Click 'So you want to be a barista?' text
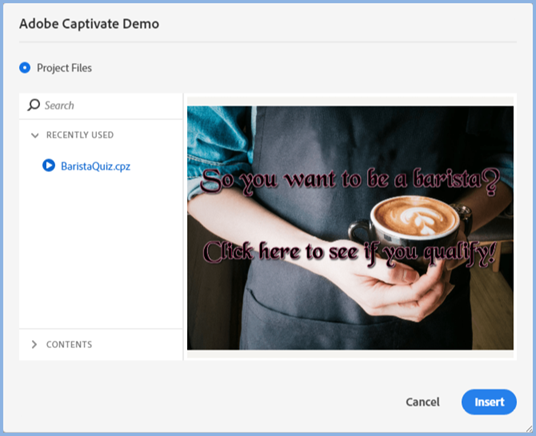Viewport: 536px width, 436px height. click(x=350, y=181)
